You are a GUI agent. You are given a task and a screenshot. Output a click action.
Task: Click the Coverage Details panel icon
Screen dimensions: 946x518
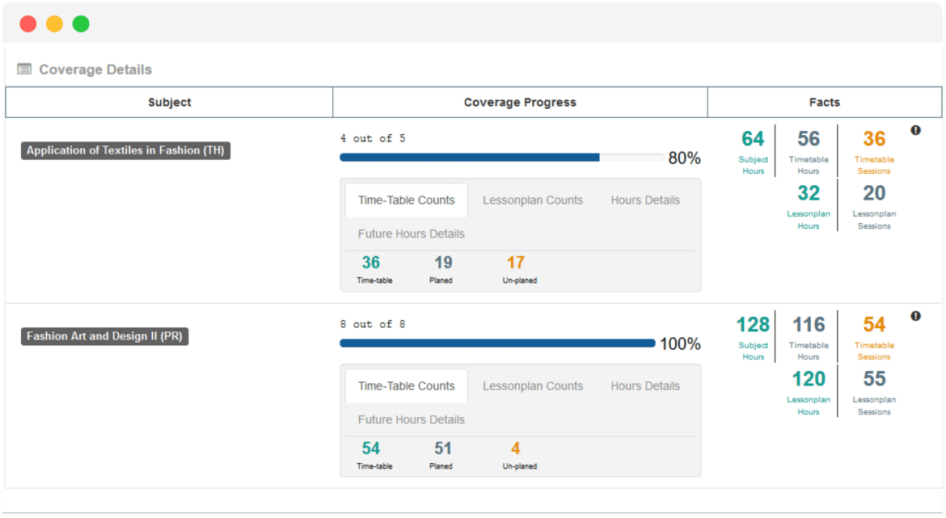[24, 69]
